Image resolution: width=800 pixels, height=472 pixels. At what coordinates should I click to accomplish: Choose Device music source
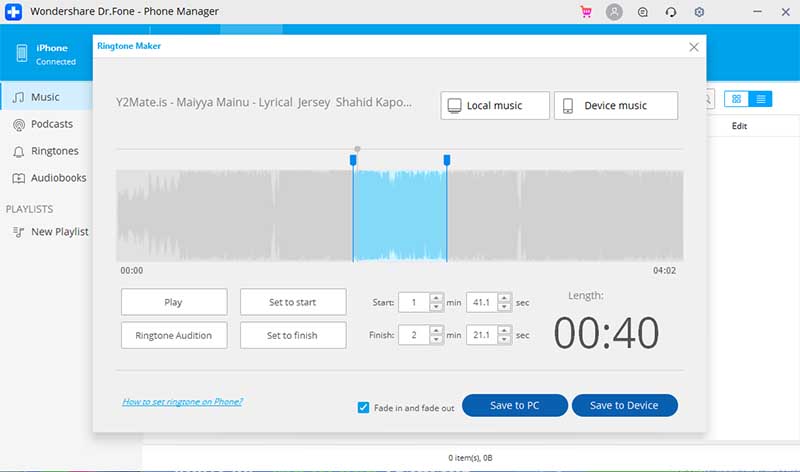tap(616, 106)
